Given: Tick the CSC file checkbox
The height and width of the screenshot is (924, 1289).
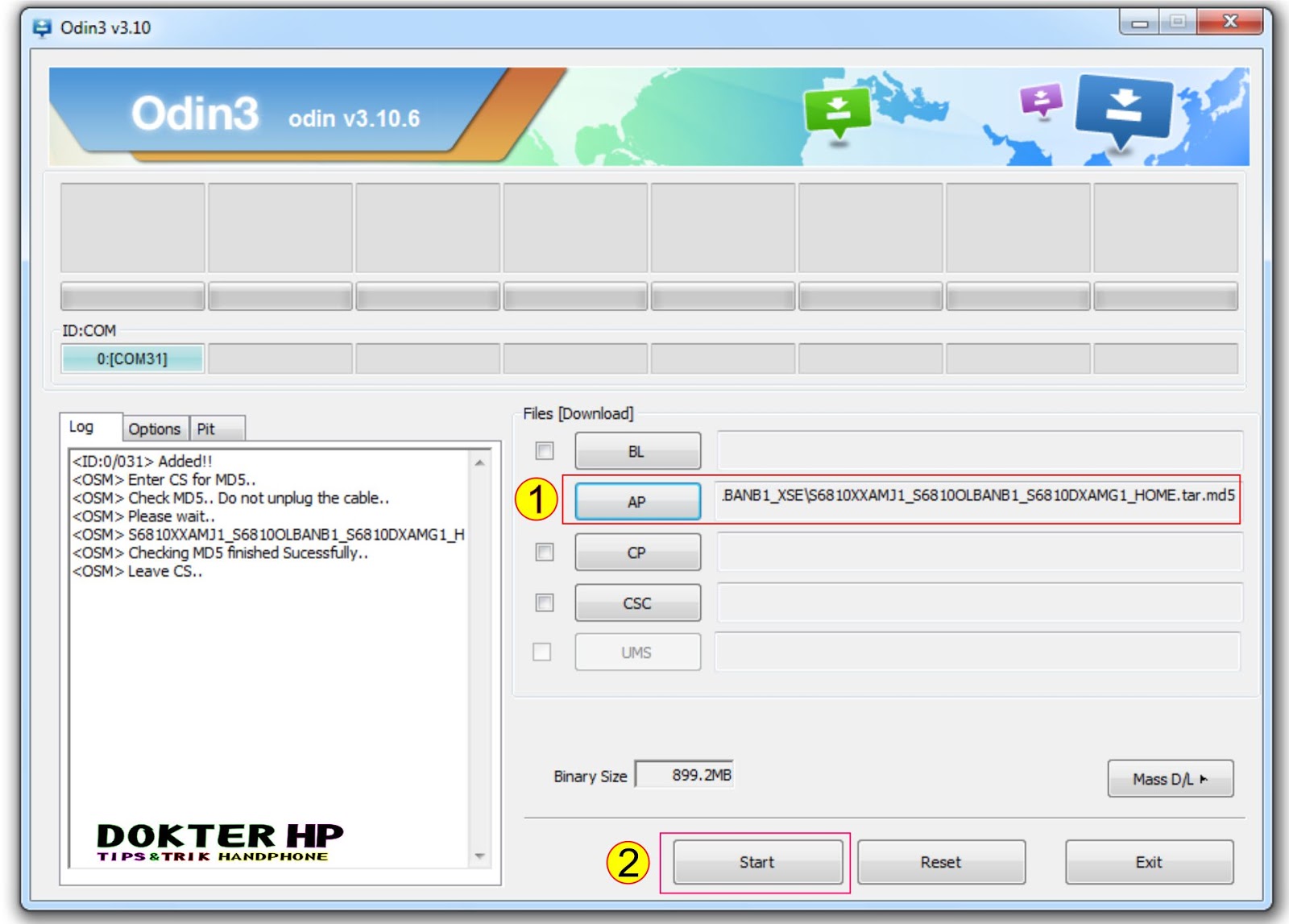Looking at the screenshot, I should pyautogui.click(x=545, y=603).
